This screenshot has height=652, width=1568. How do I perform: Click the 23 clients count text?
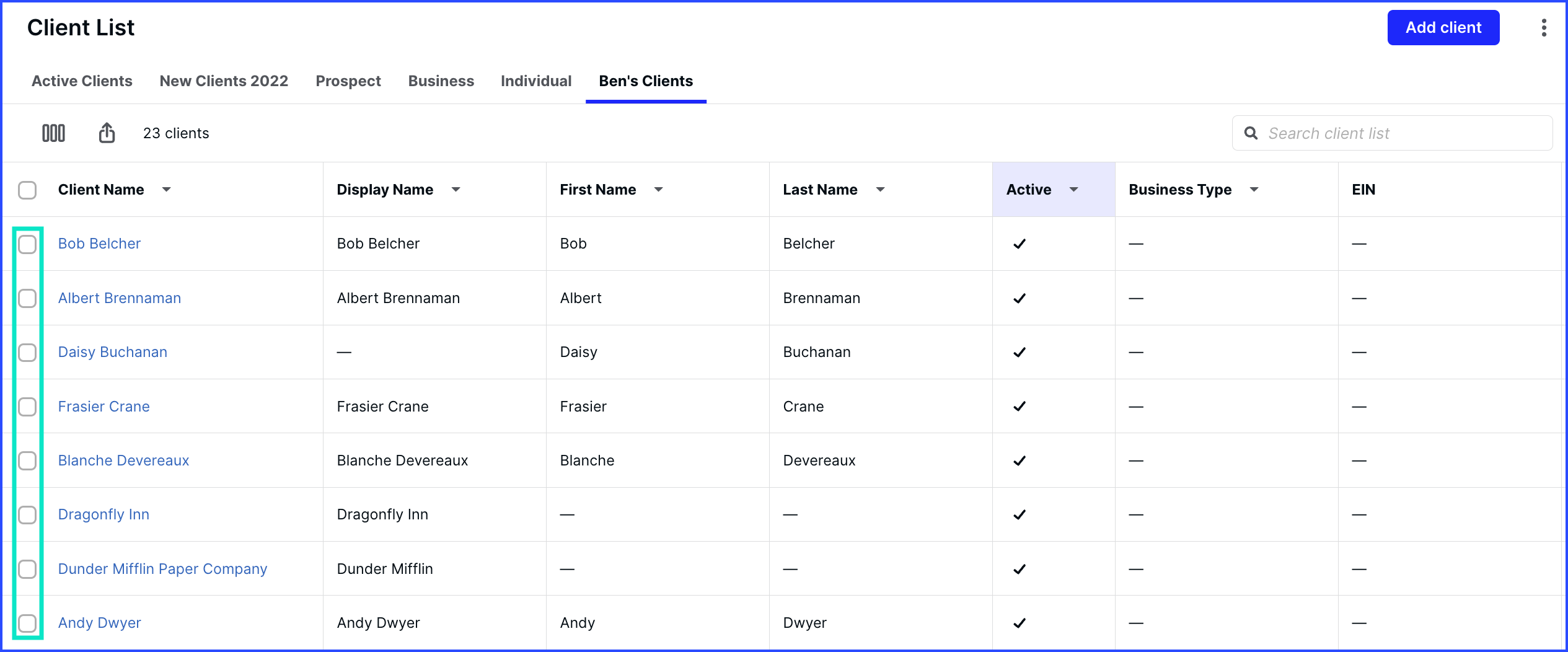tap(176, 133)
